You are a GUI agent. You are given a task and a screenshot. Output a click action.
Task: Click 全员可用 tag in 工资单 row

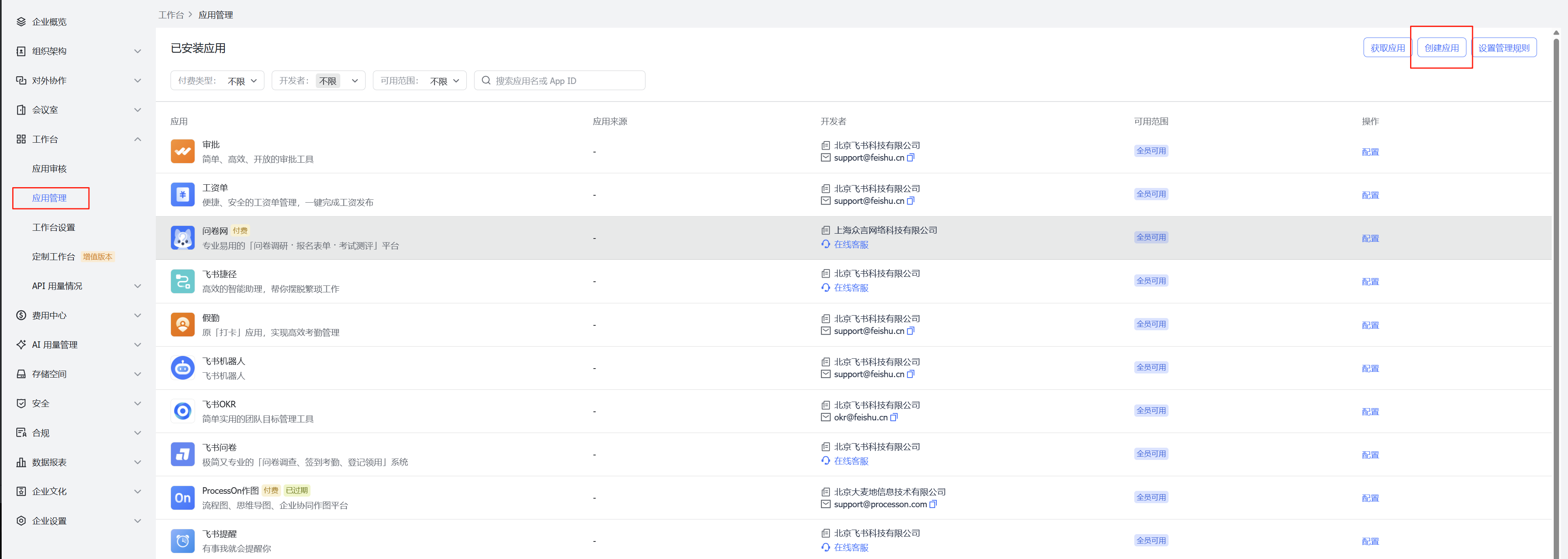point(1151,194)
